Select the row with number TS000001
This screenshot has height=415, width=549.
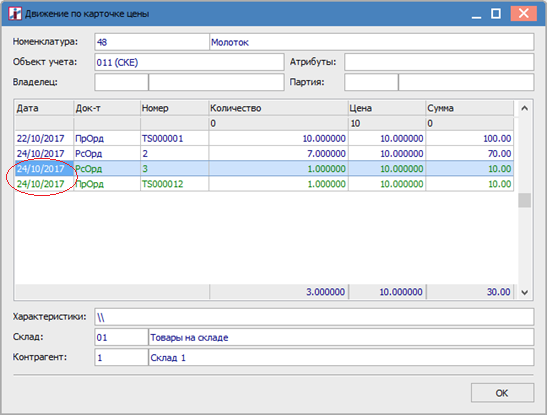(x=264, y=138)
